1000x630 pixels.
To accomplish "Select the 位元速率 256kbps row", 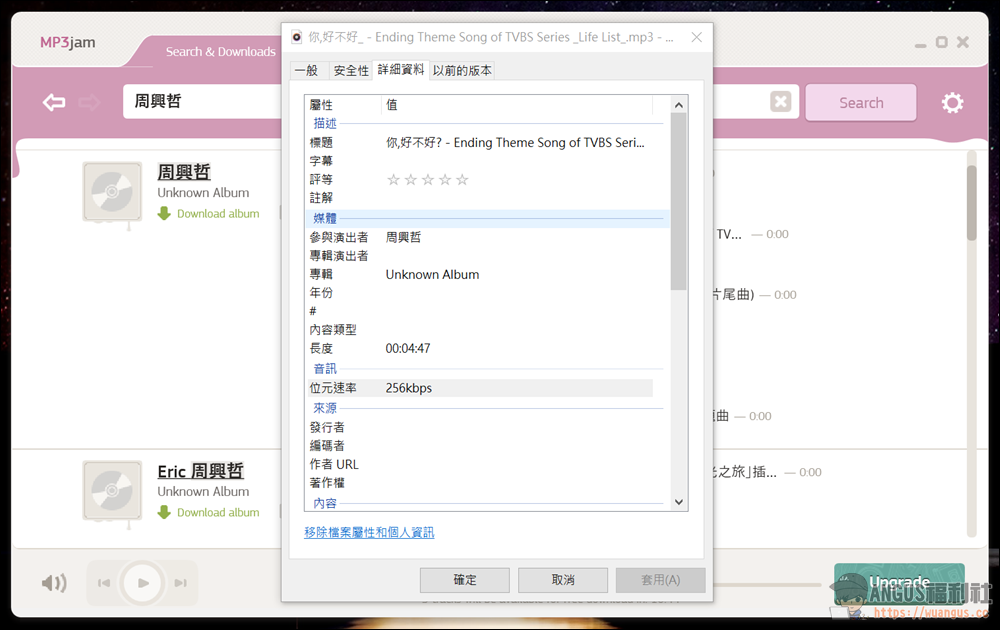I will click(x=480, y=388).
